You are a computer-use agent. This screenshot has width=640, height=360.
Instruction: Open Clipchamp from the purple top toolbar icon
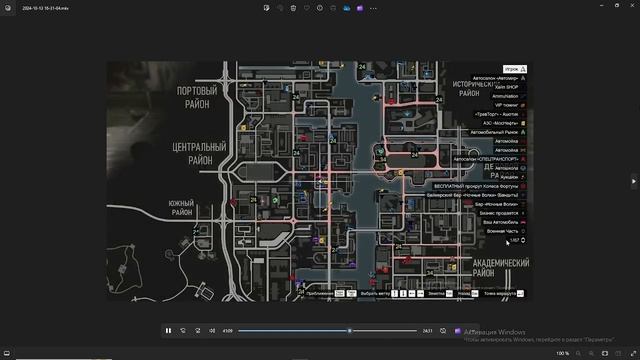point(360,8)
